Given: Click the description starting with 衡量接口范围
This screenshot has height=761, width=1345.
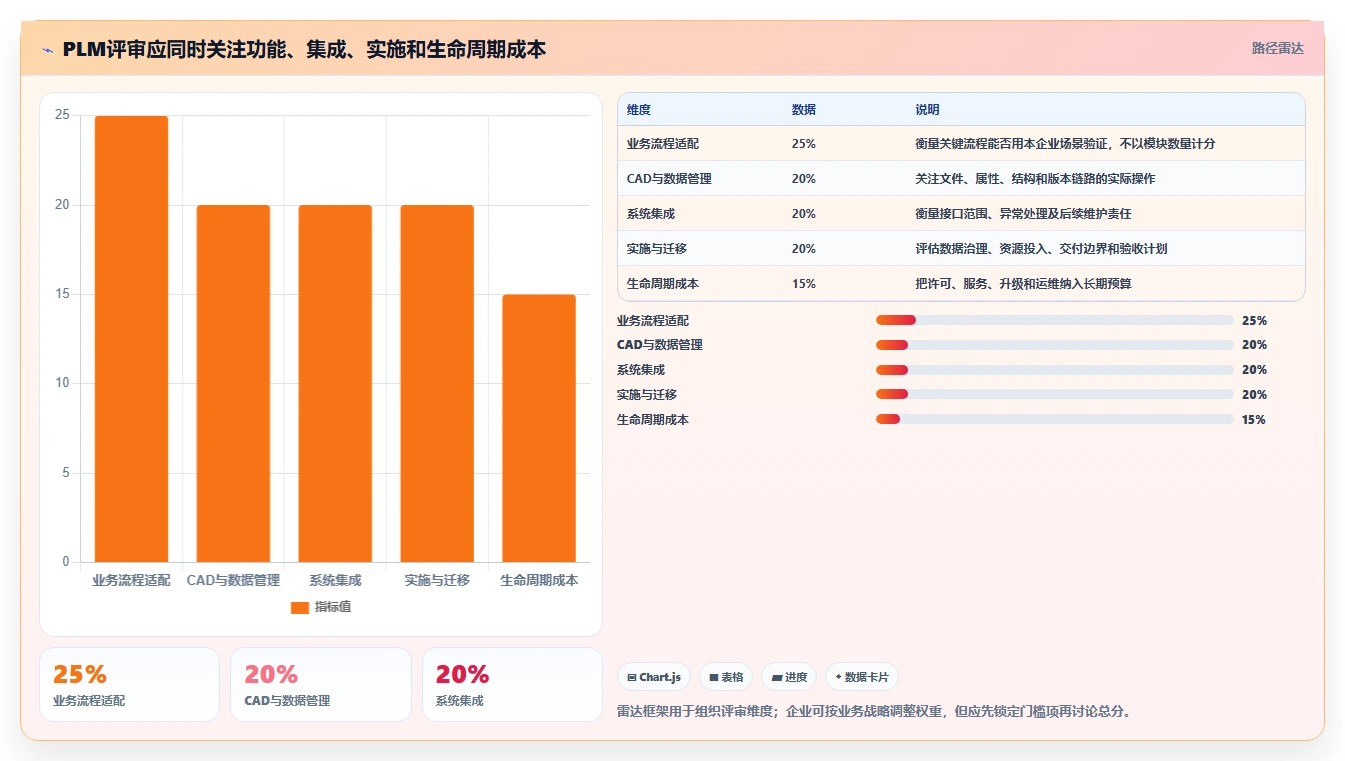Looking at the screenshot, I should pyautogui.click(x=1023, y=214).
